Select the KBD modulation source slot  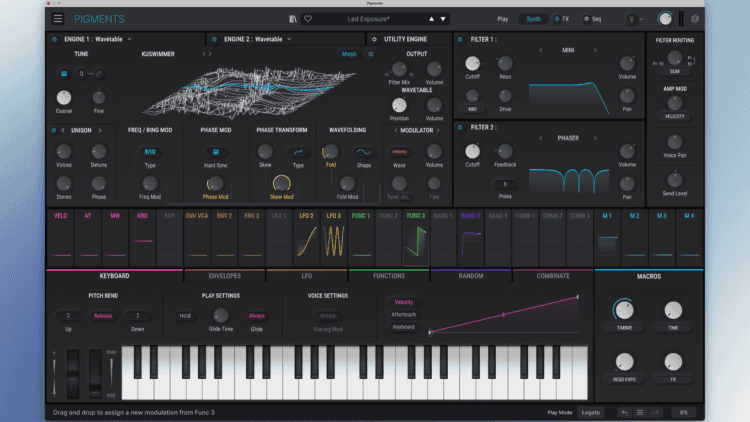tap(143, 237)
